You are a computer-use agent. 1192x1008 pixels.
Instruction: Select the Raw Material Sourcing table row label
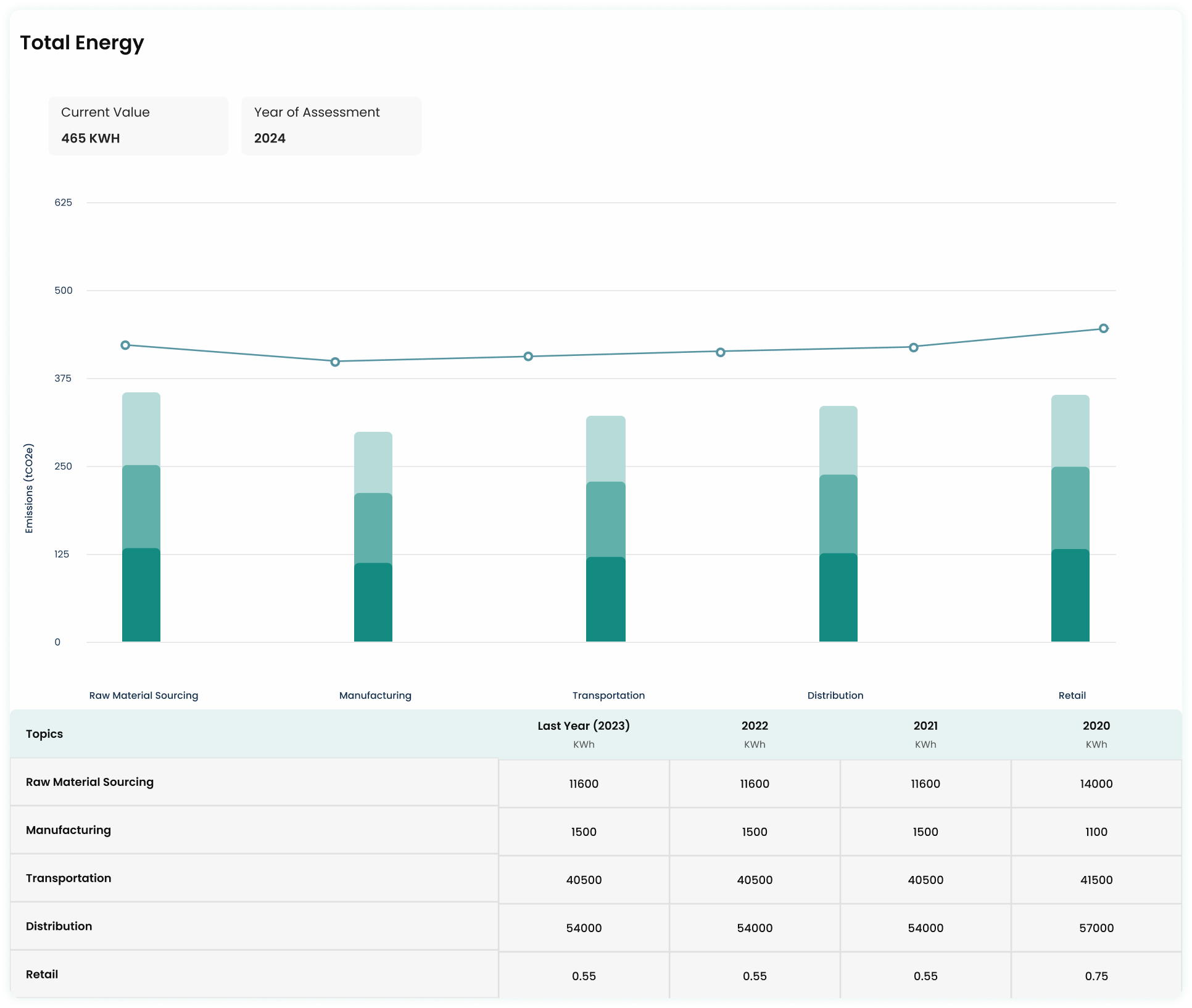click(89, 782)
